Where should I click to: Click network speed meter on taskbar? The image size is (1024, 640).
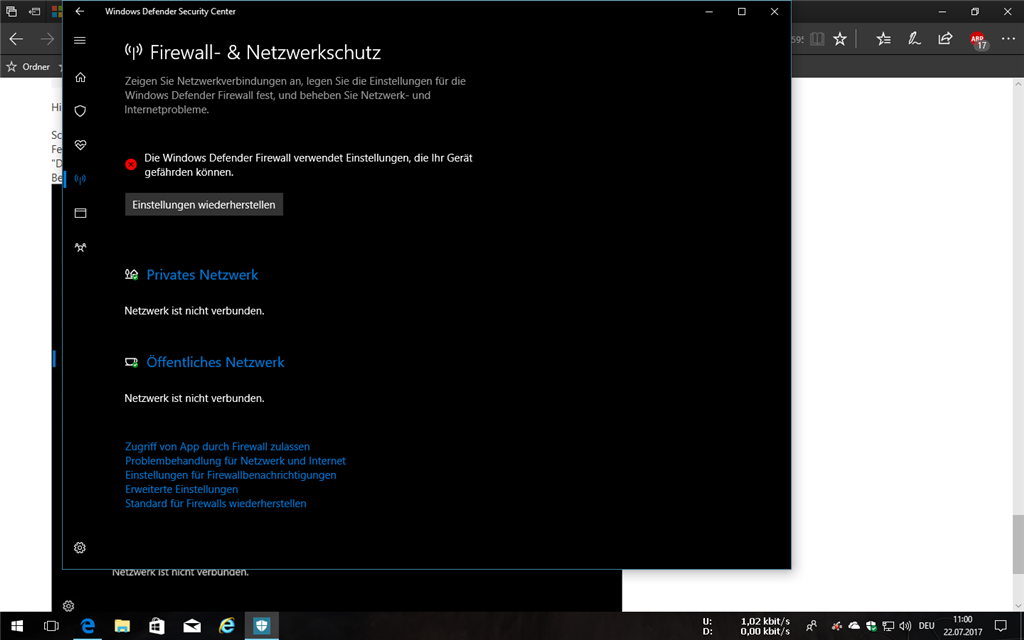tap(746, 626)
